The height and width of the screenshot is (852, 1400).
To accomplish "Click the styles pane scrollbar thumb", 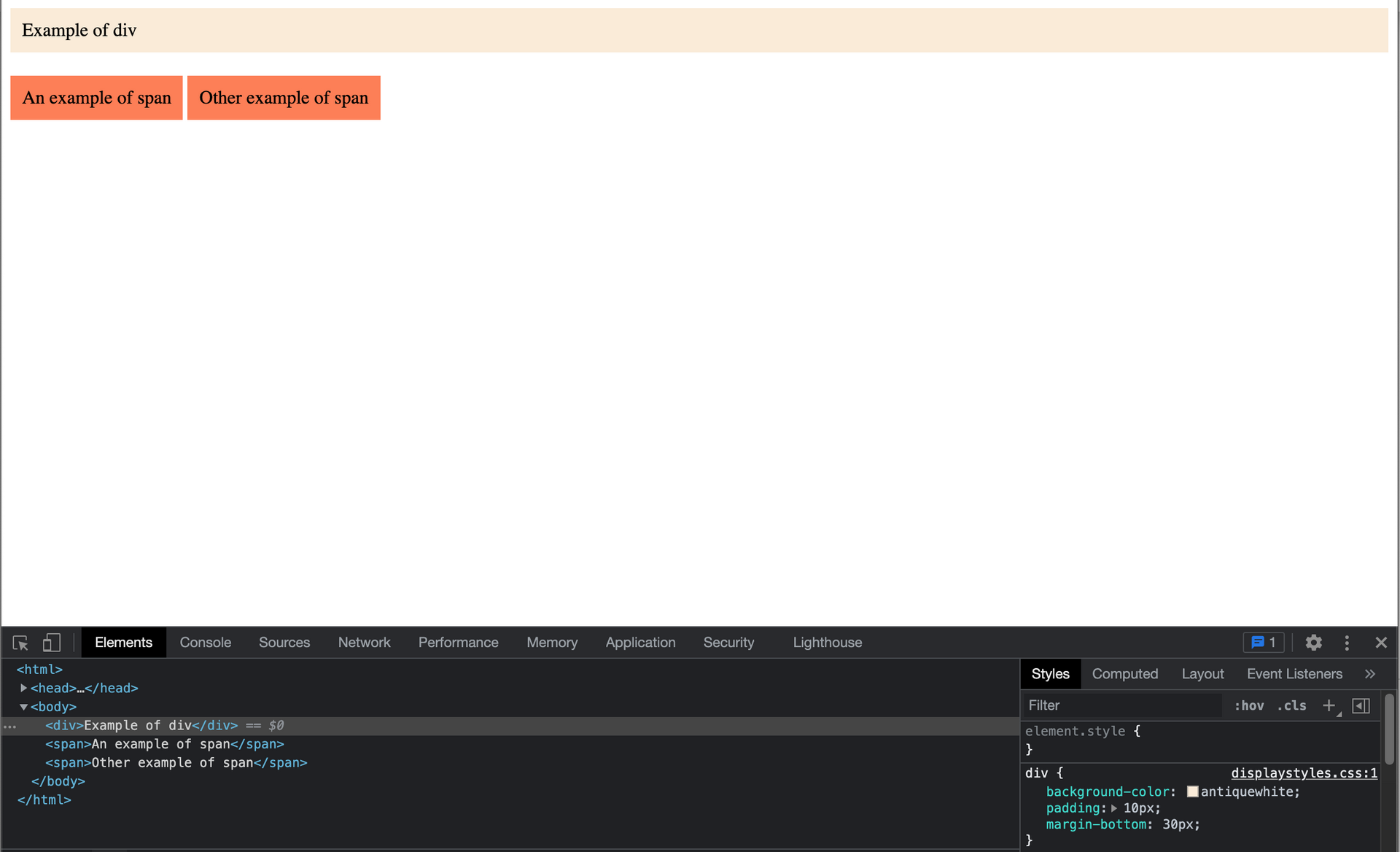I will click(1389, 729).
